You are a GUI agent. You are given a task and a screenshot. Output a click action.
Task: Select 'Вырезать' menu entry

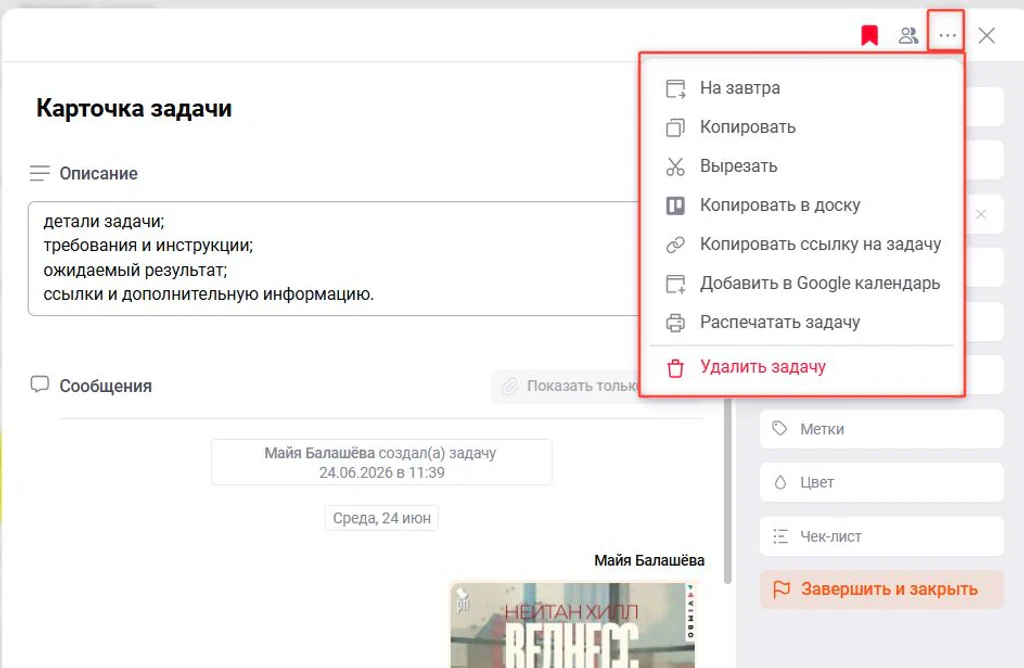(x=801, y=166)
